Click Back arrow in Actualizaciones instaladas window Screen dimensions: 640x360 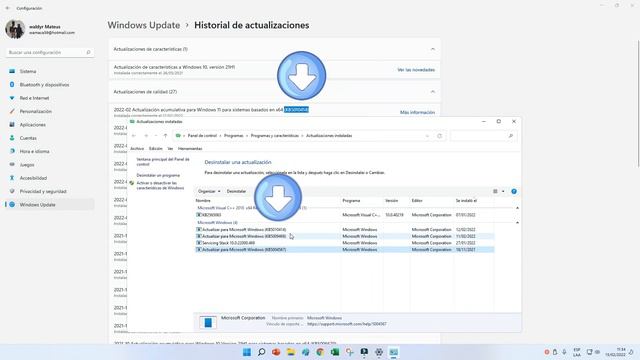coord(134,136)
